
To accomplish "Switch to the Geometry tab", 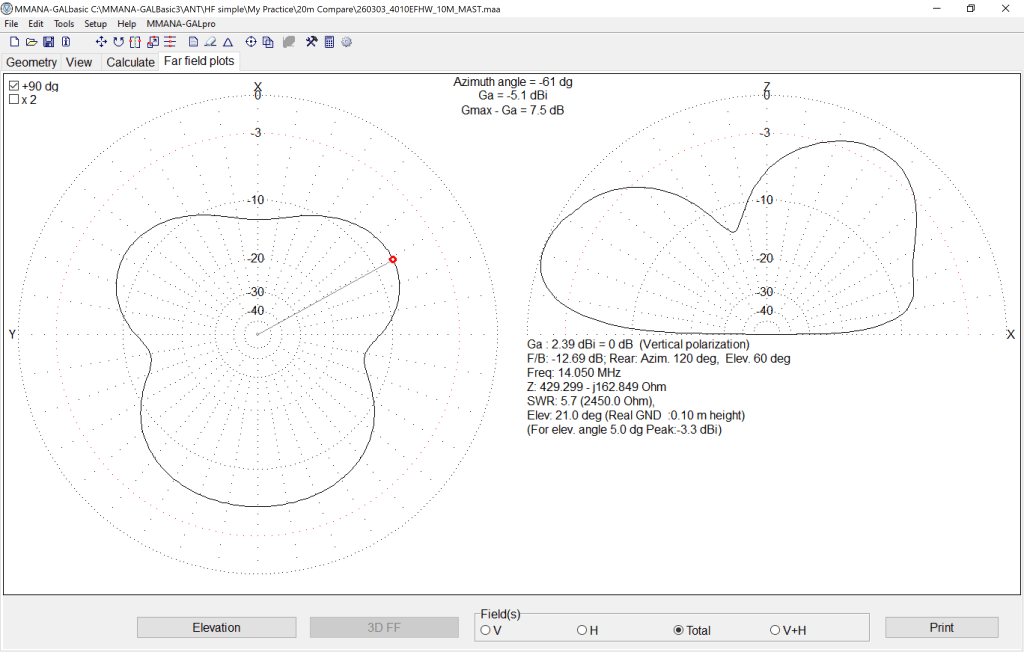I will pos(31,62).
